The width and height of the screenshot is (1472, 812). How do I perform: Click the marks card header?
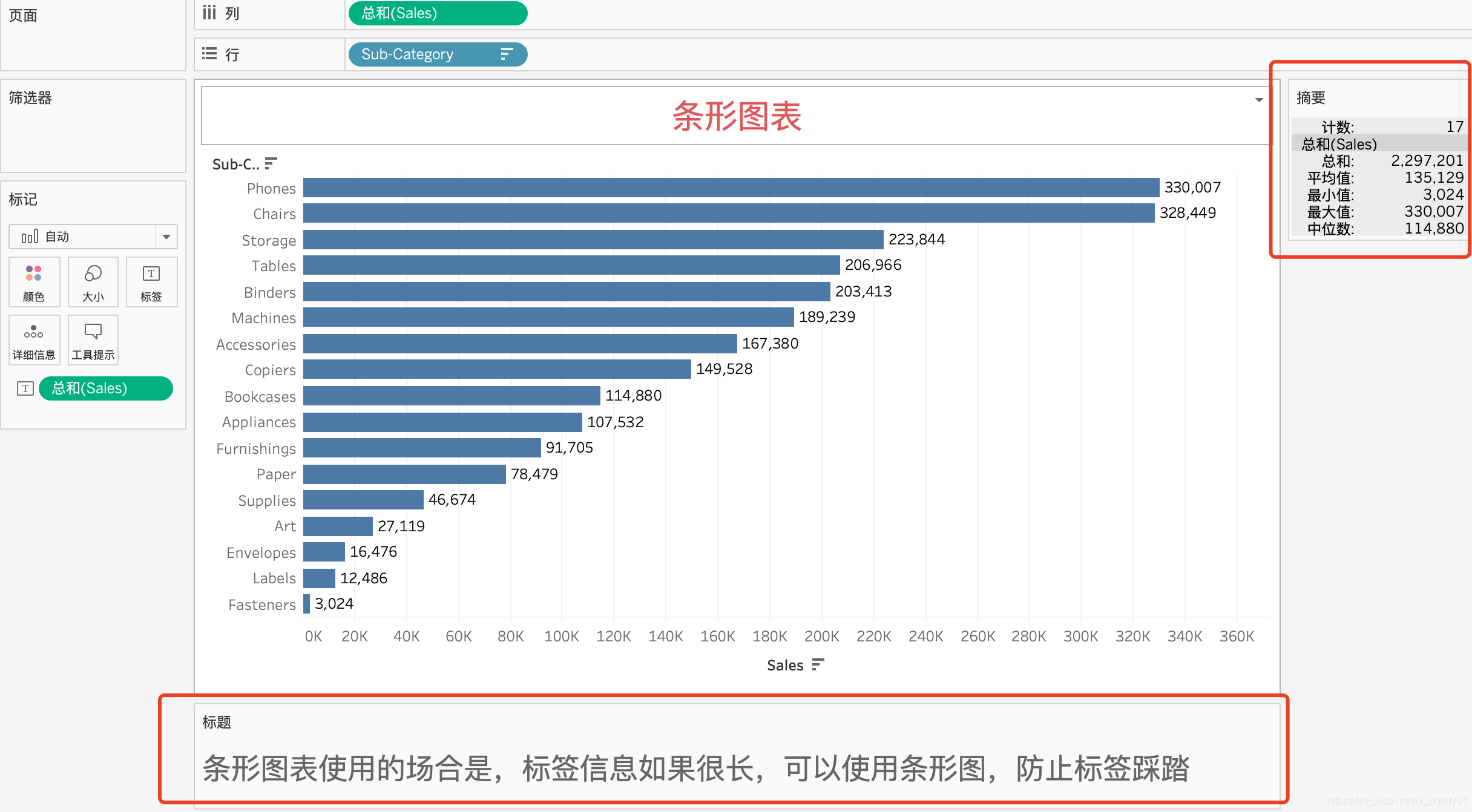pos(23,199)
